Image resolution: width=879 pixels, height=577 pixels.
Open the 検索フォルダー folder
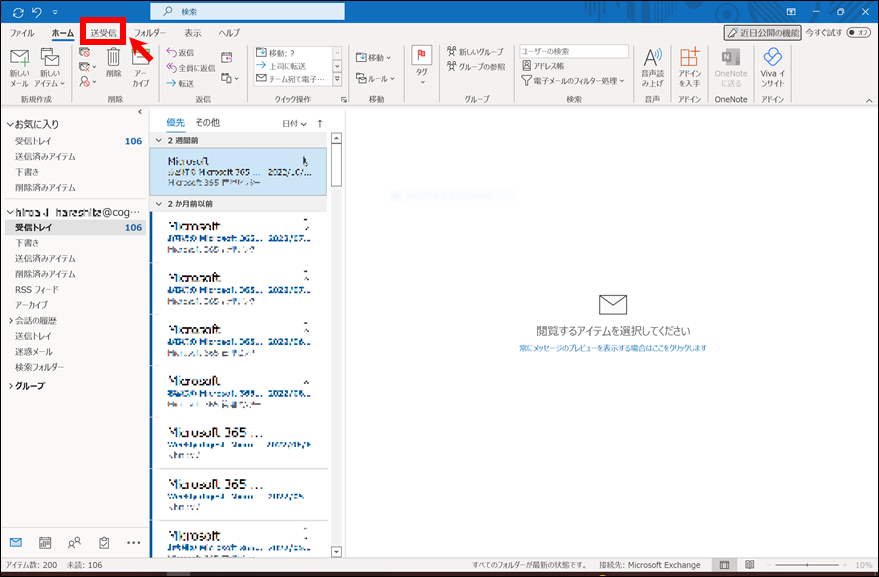pos(39,367)
